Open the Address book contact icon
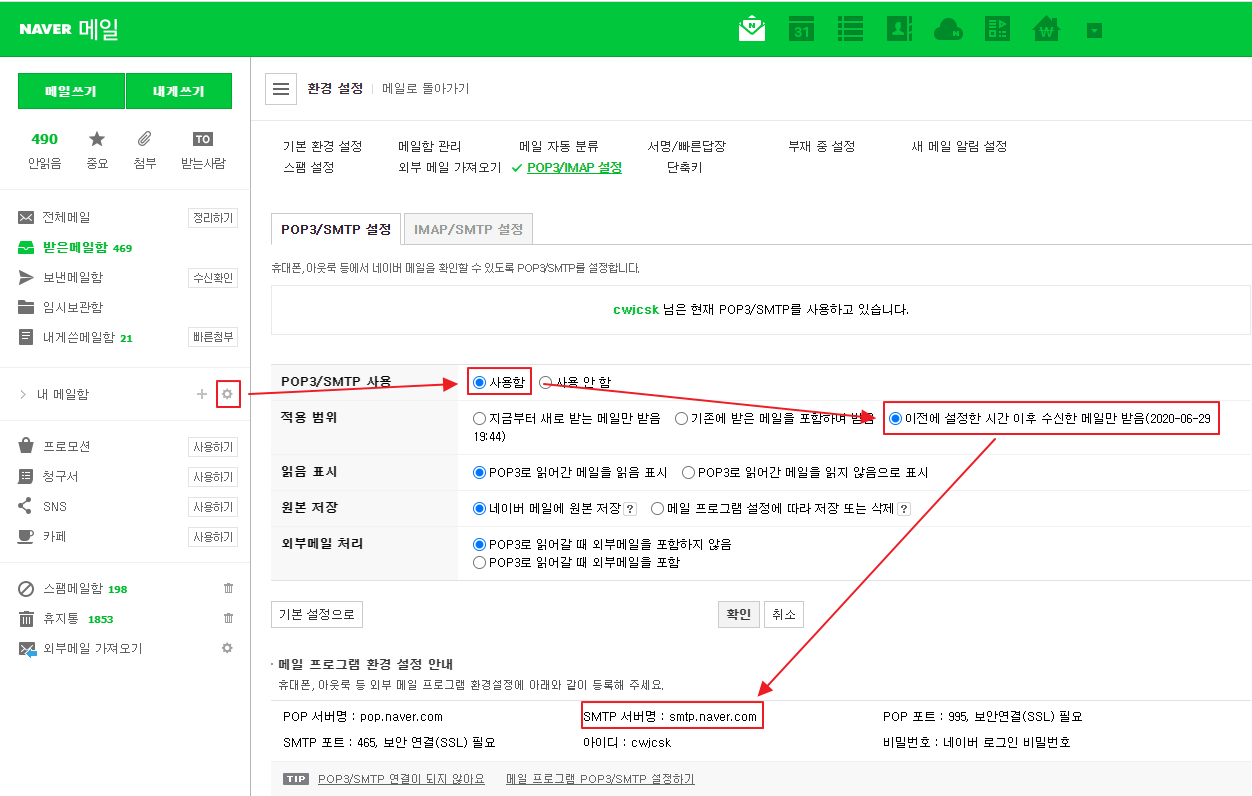 click(899, 28)
